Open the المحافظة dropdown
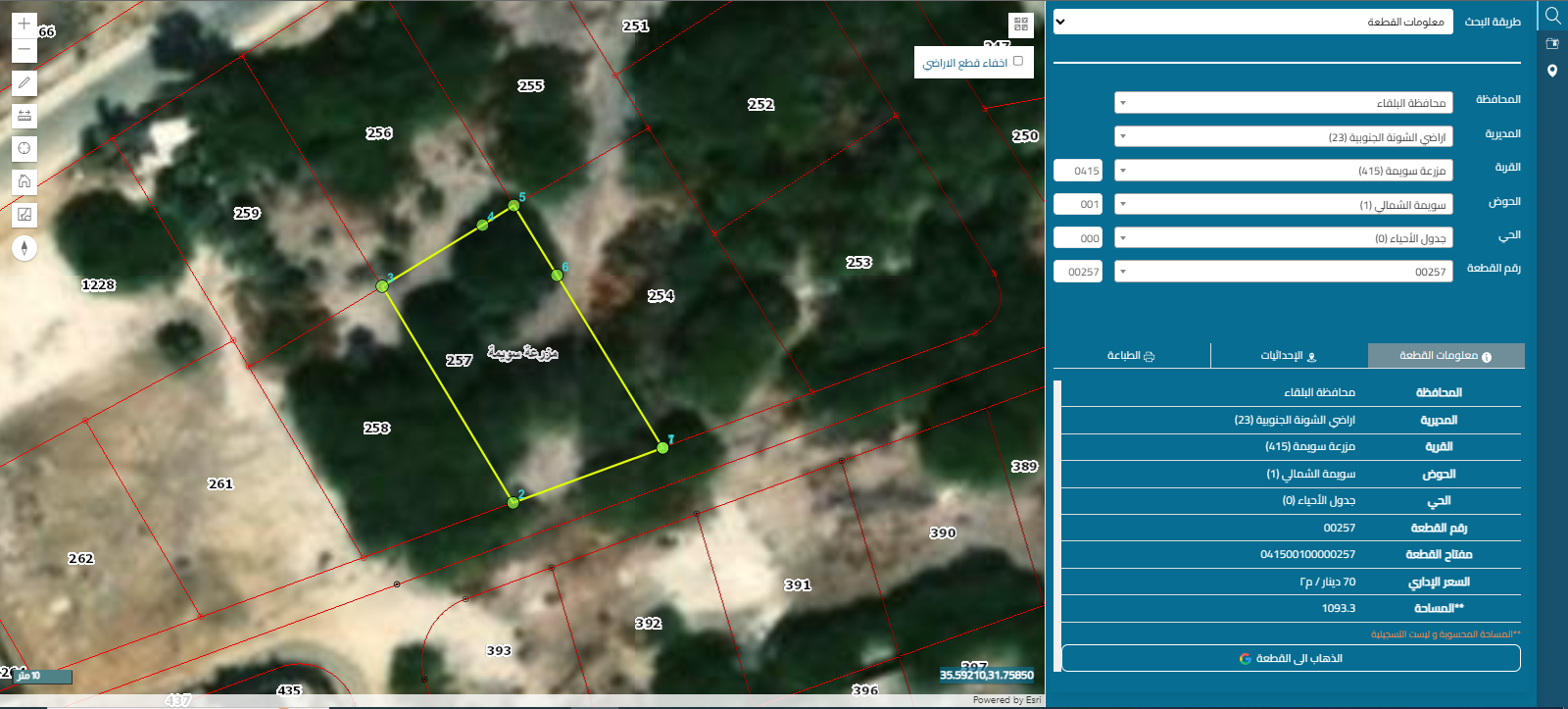This screenshot has height=709, width=1568. pos(1284,103)
